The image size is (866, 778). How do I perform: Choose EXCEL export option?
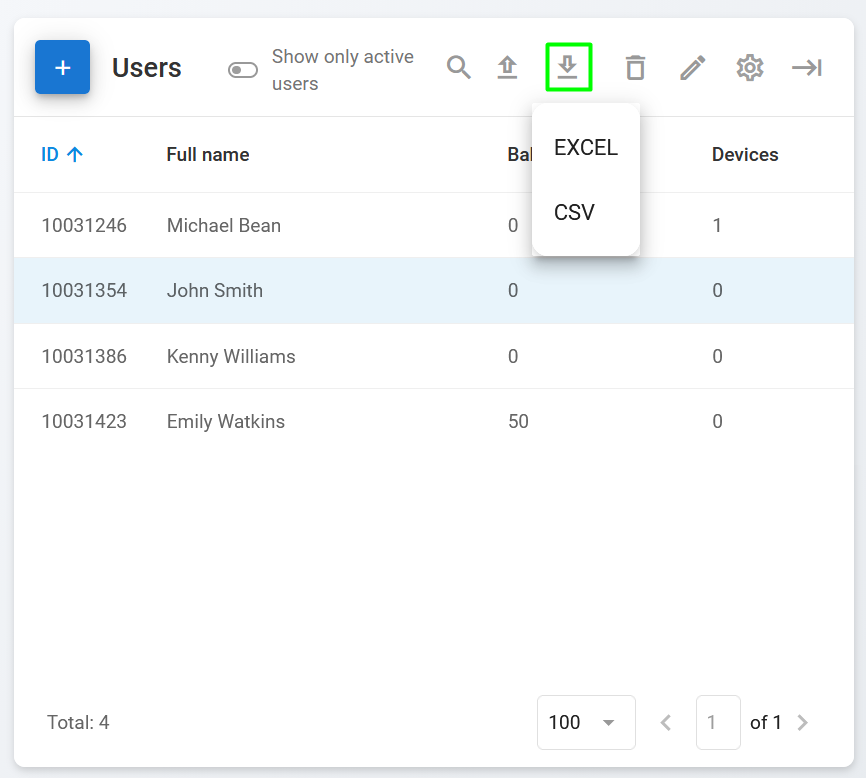pos(585,147)
